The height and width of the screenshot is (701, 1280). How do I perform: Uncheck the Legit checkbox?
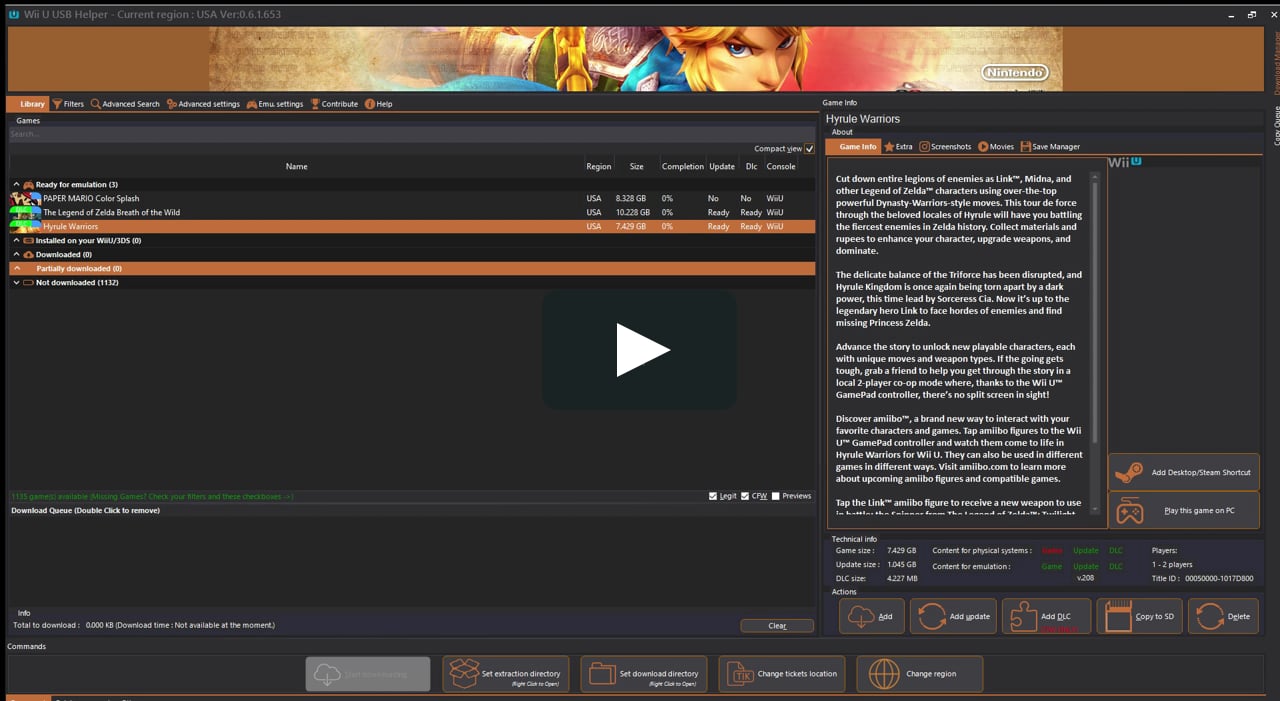tap(713, 496)
